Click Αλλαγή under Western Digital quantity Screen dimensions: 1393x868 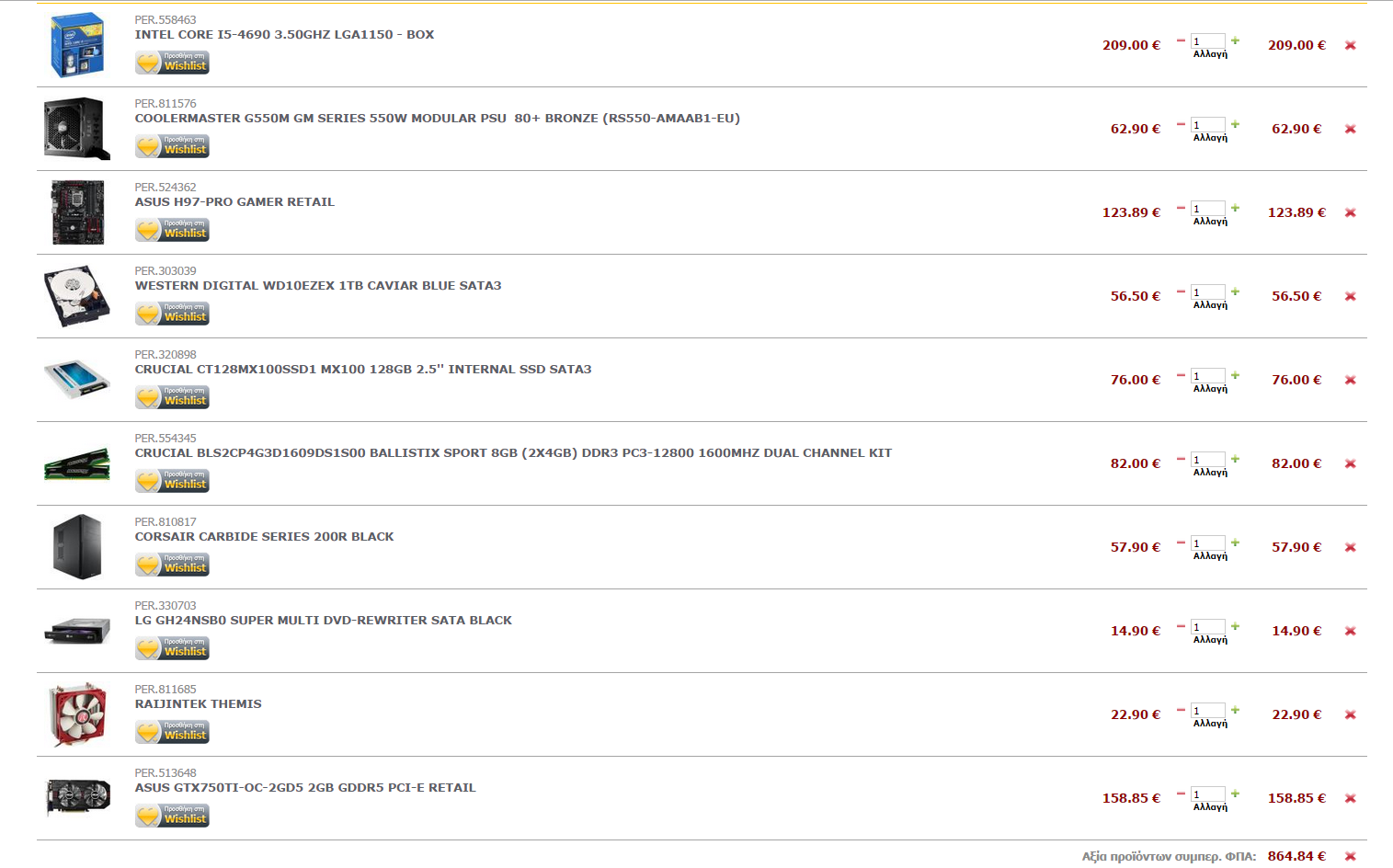(x=1210, y=305)
